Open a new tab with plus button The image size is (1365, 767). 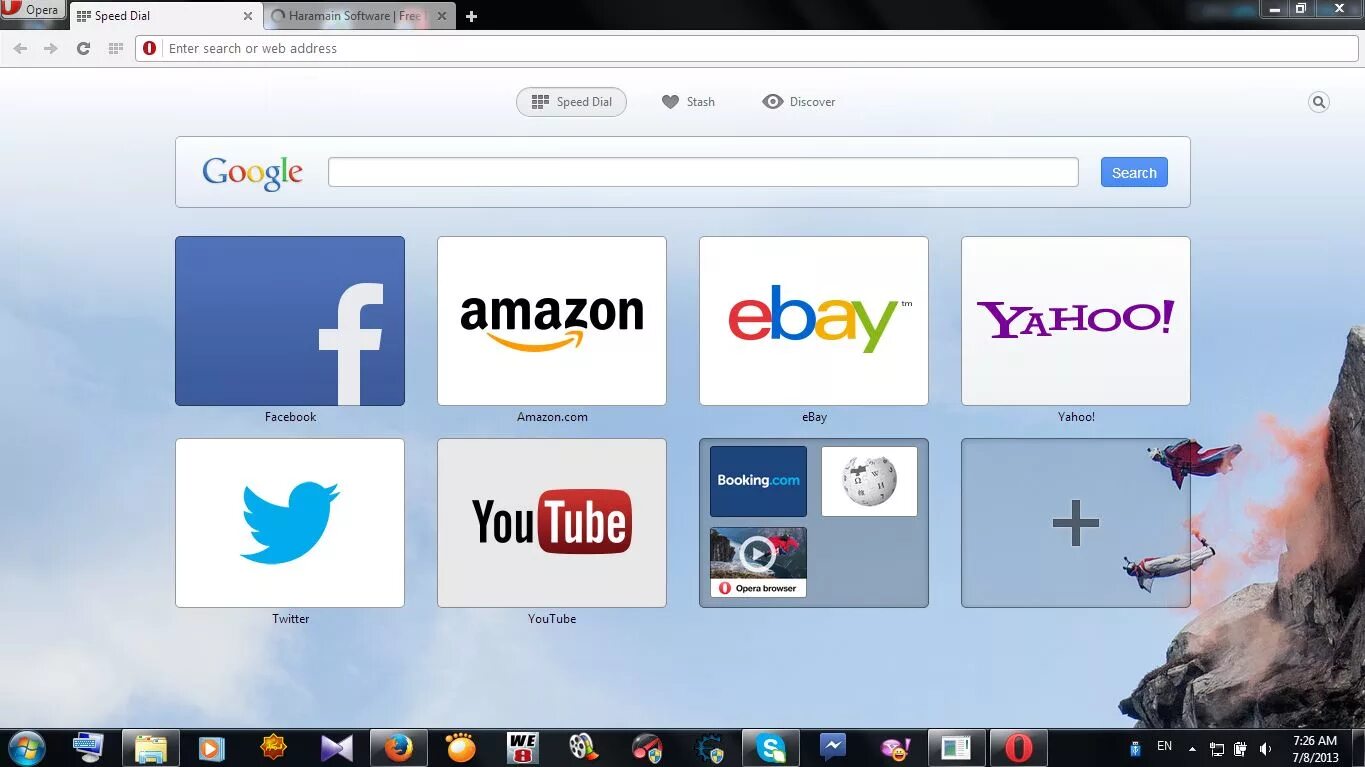coord(471,16)
